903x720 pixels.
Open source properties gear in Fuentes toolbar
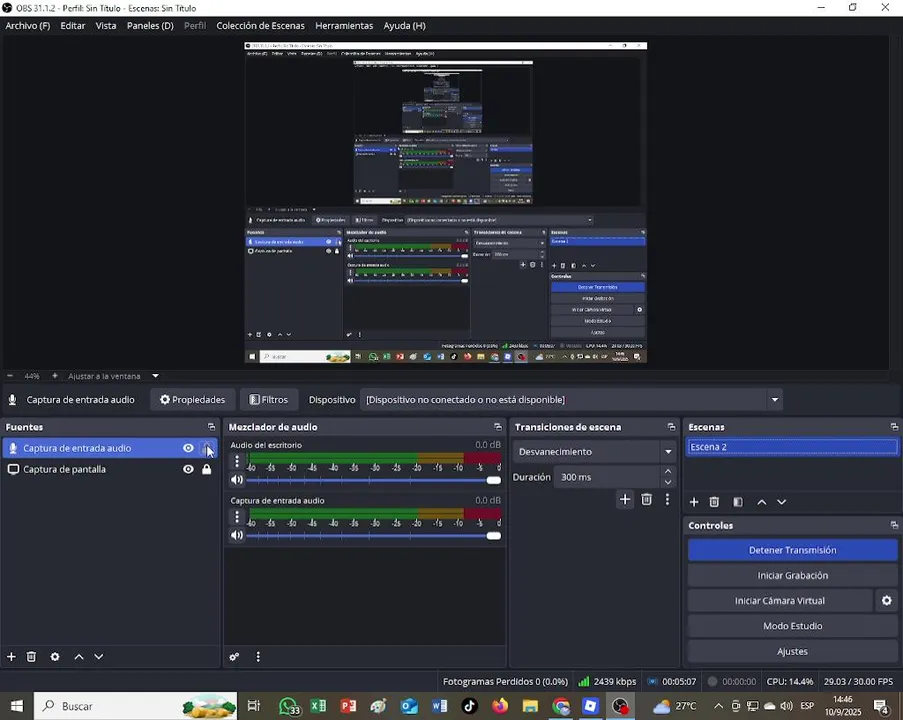(55, 656)
